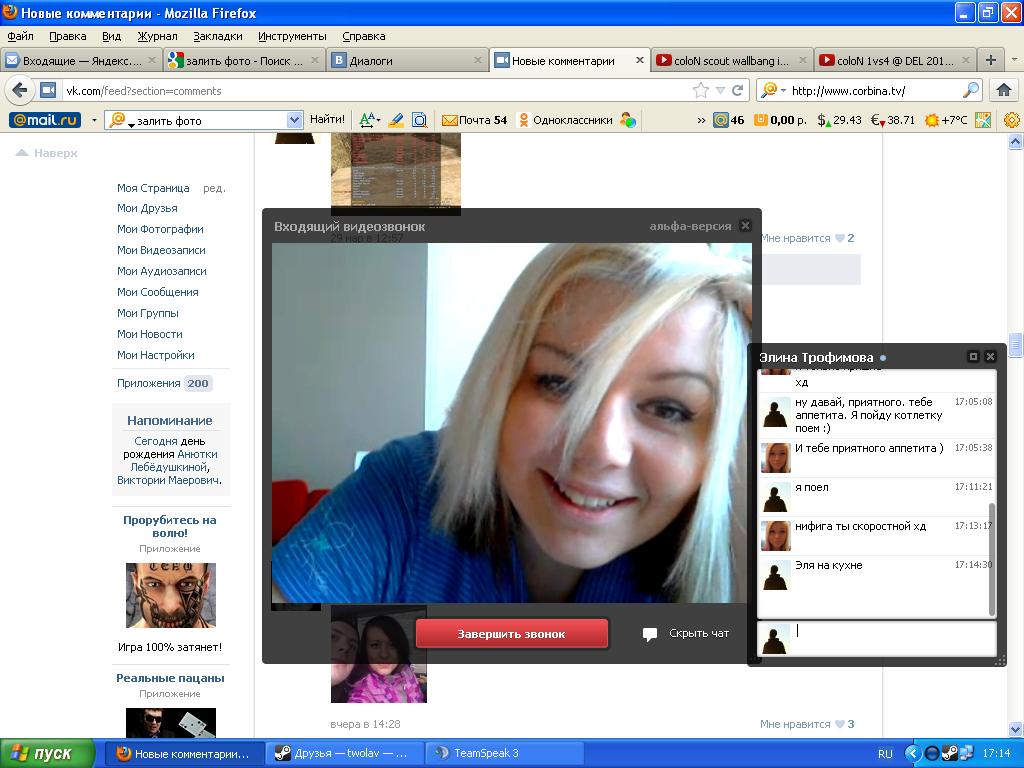Screen dimensions: 1024x768
Task: Run search with the magnifier icon
Action: [x=971, y=90]
